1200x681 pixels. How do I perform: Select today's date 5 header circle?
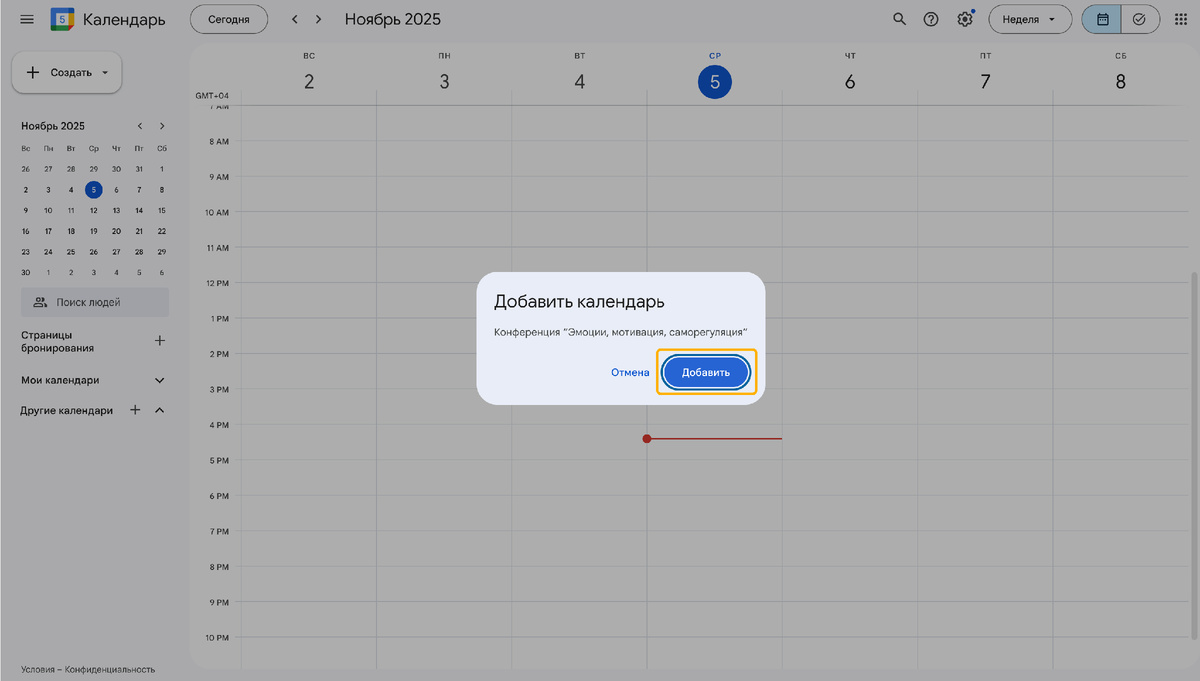[x=715, y=82]
